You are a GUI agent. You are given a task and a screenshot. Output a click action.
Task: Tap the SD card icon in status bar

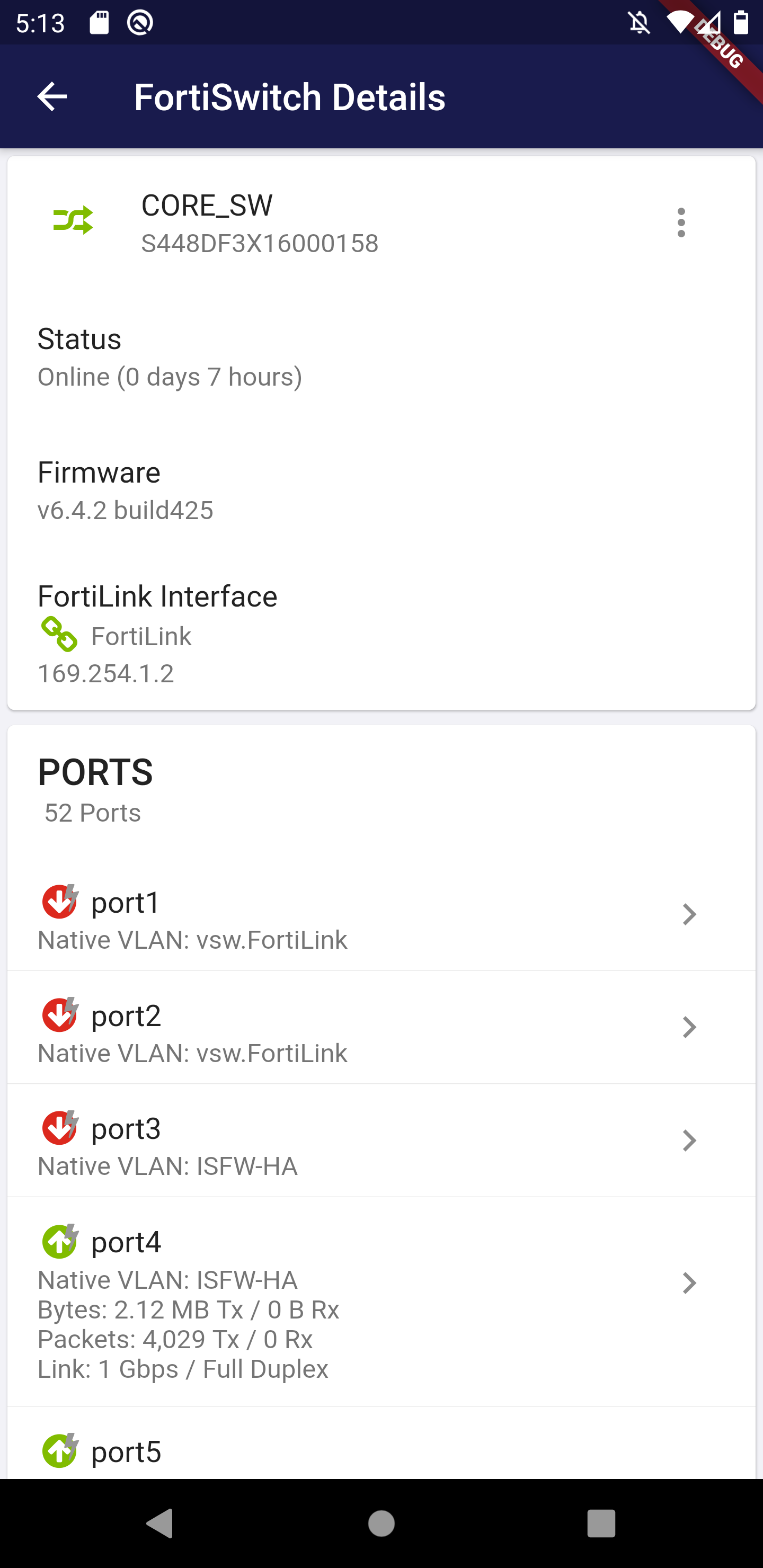[99, 23]
